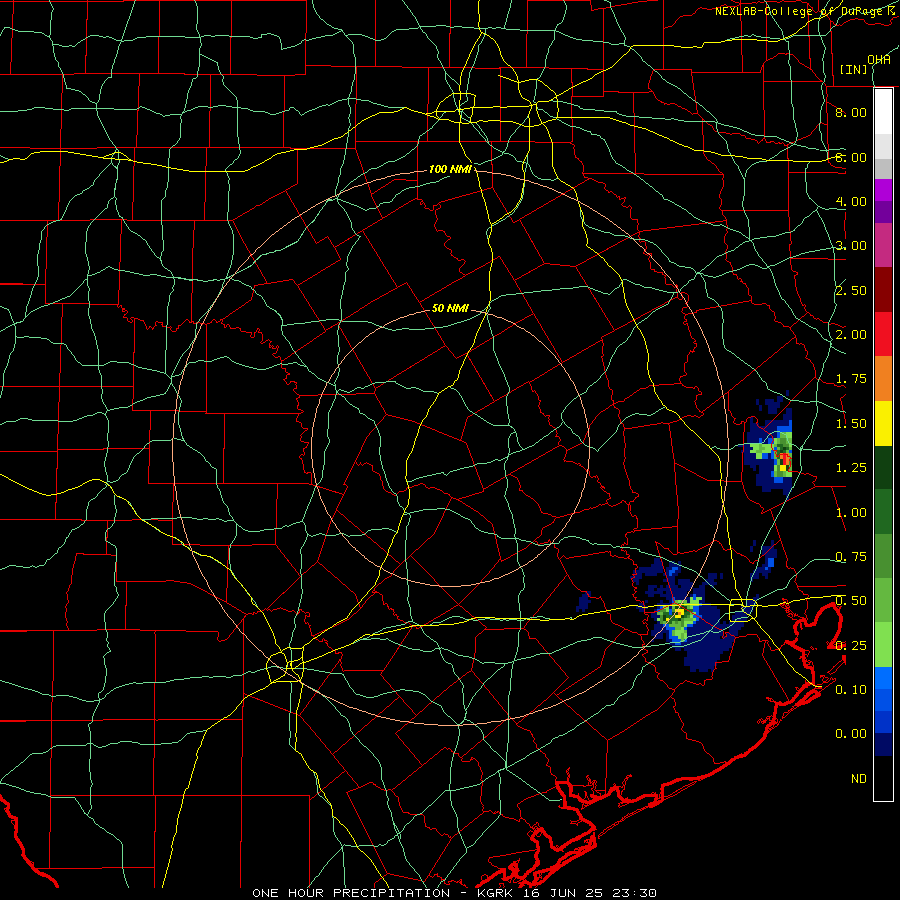Click the "50 NMI" range ring label
The image size is (900, 900).
451,308
